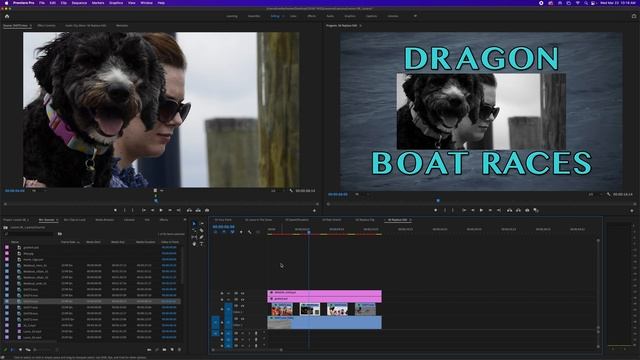The image size is (640, 360).
Task: Select the Ripple Edit tool
Action: (194, 230)
